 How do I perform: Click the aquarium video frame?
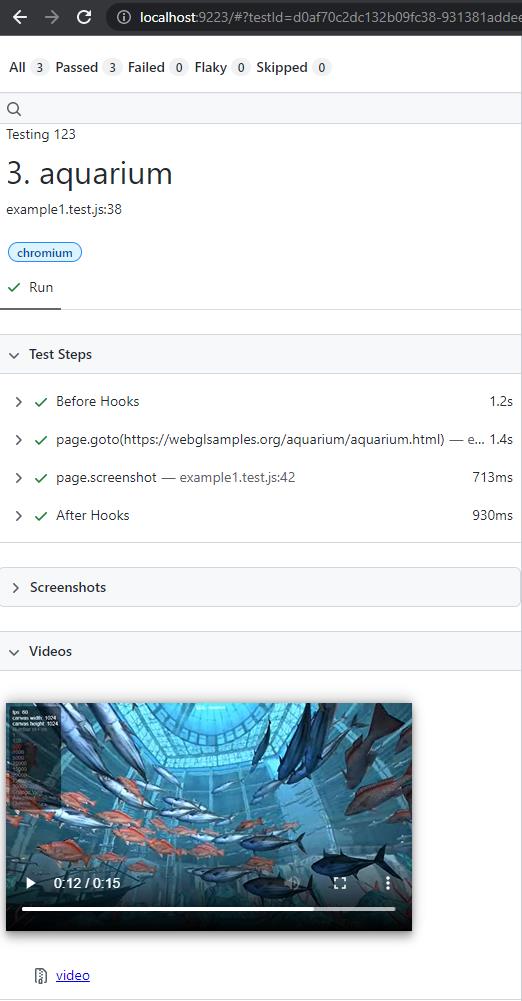[x=209, y=817]
